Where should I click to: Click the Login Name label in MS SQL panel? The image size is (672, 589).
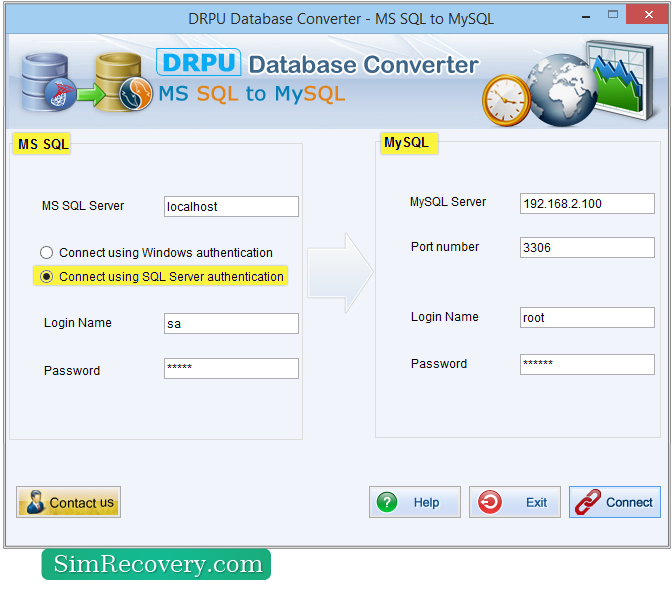78,323
